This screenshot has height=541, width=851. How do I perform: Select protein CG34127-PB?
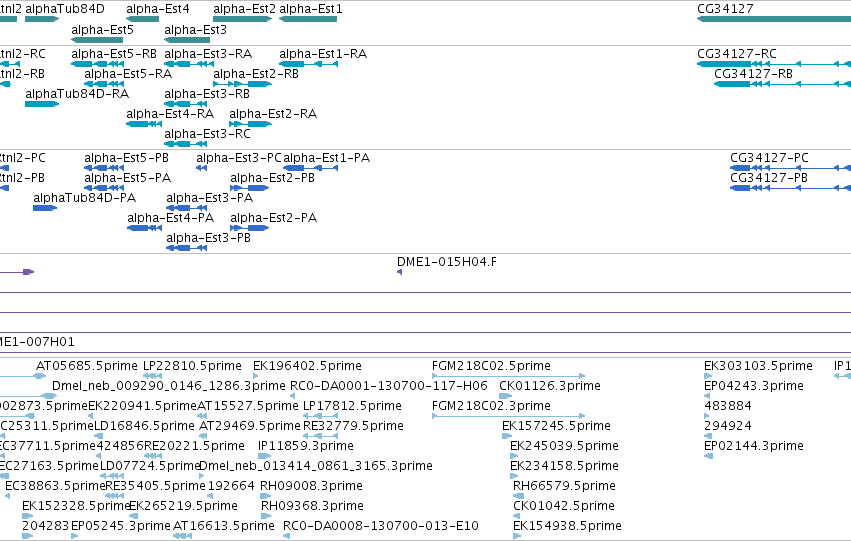[790, 188]
